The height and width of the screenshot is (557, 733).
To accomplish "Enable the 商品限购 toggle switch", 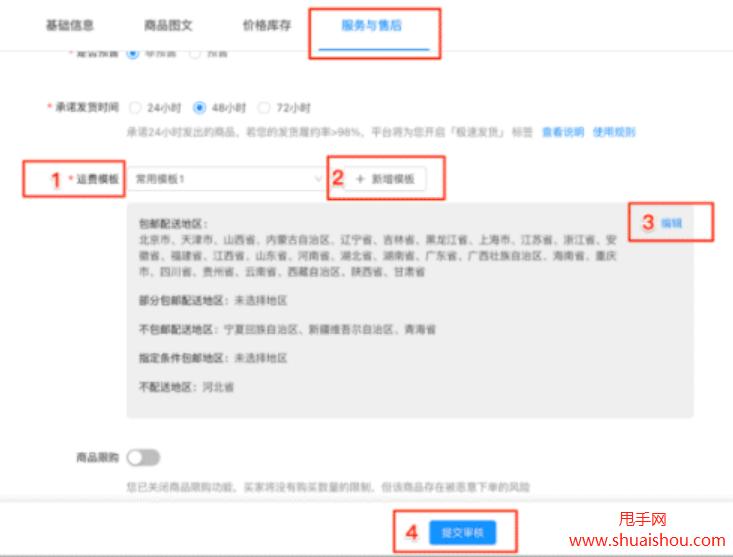I will click(x=143, y=457).
